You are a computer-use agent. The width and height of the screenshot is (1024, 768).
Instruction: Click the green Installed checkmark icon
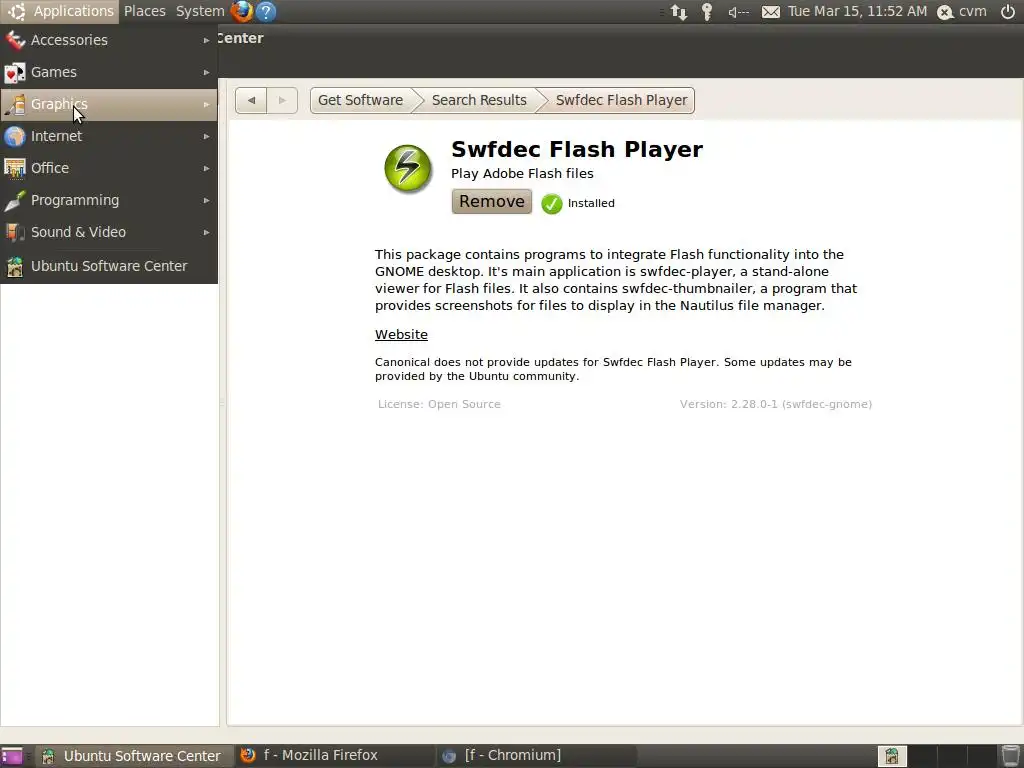552,204
